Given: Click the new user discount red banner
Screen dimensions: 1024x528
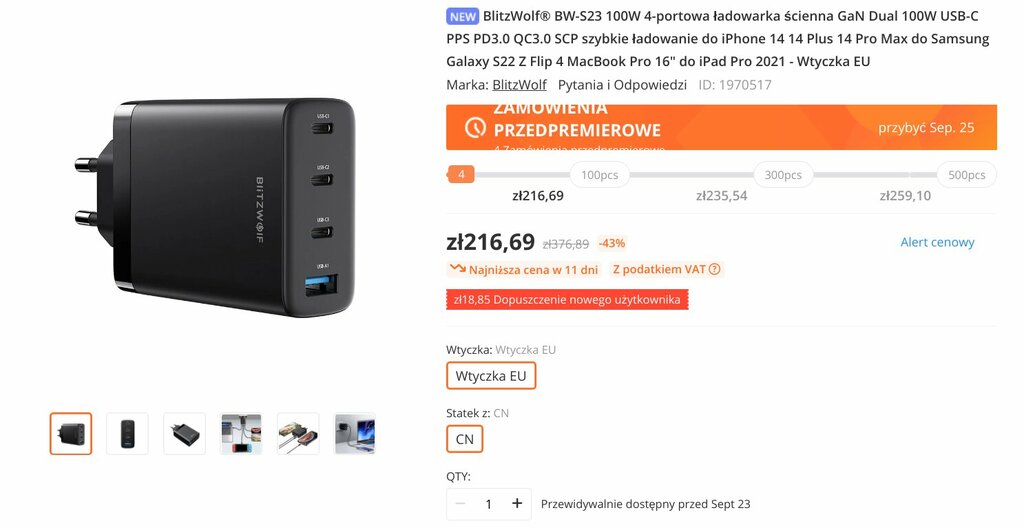Looking at the screenshot, I should pyautogui.click(x=568, y=300).
